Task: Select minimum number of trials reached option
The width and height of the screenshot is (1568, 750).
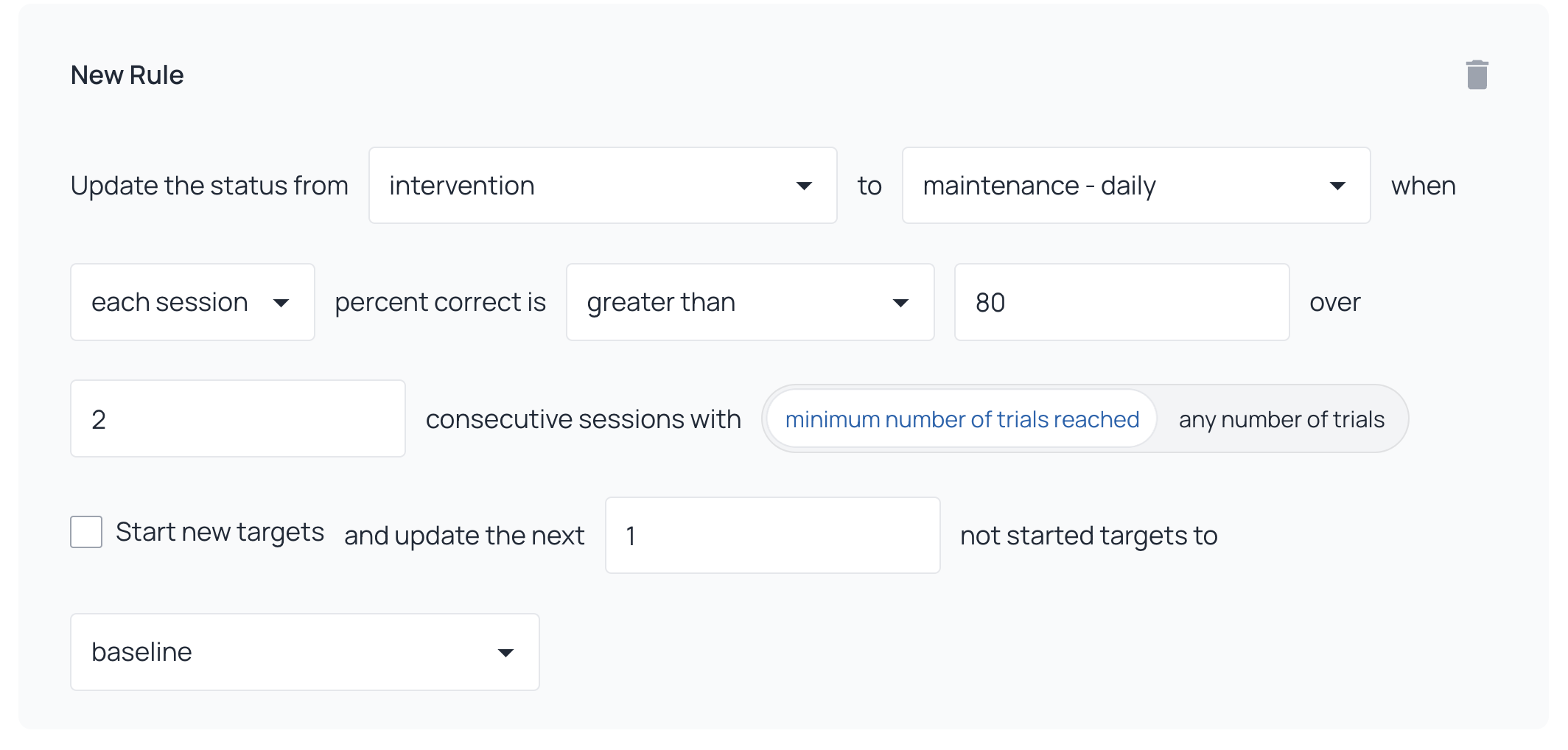Action: [x=962, y=419]
